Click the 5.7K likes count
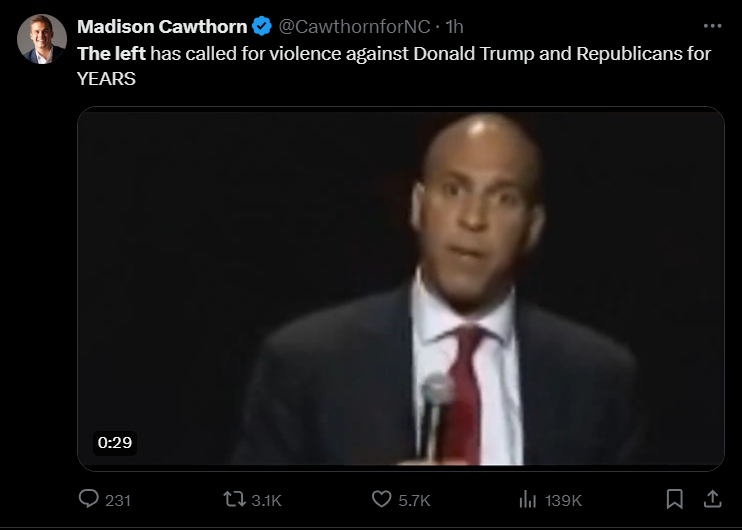 (414, 501)
